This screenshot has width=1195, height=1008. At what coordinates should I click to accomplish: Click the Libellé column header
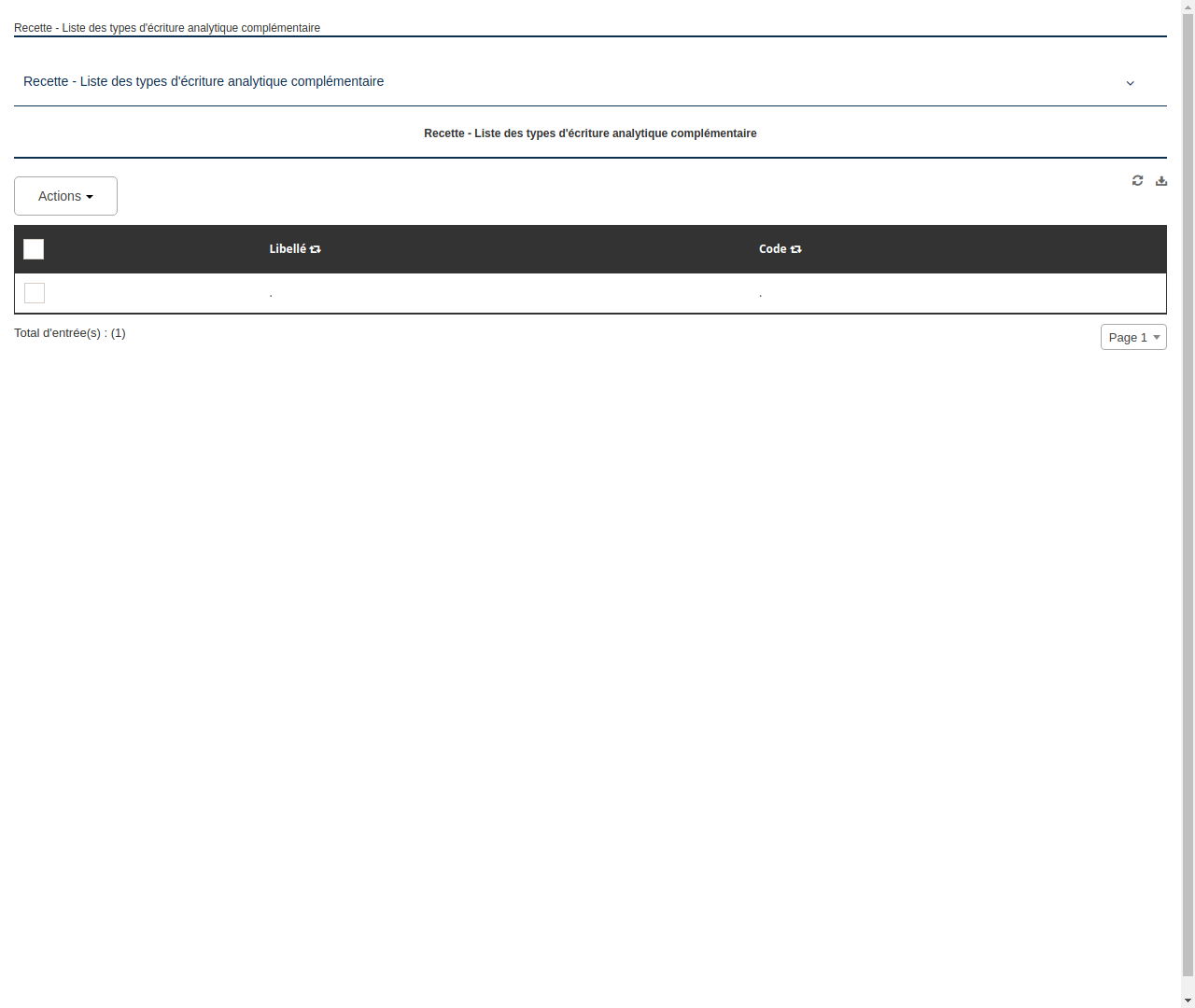pos(289,249)
